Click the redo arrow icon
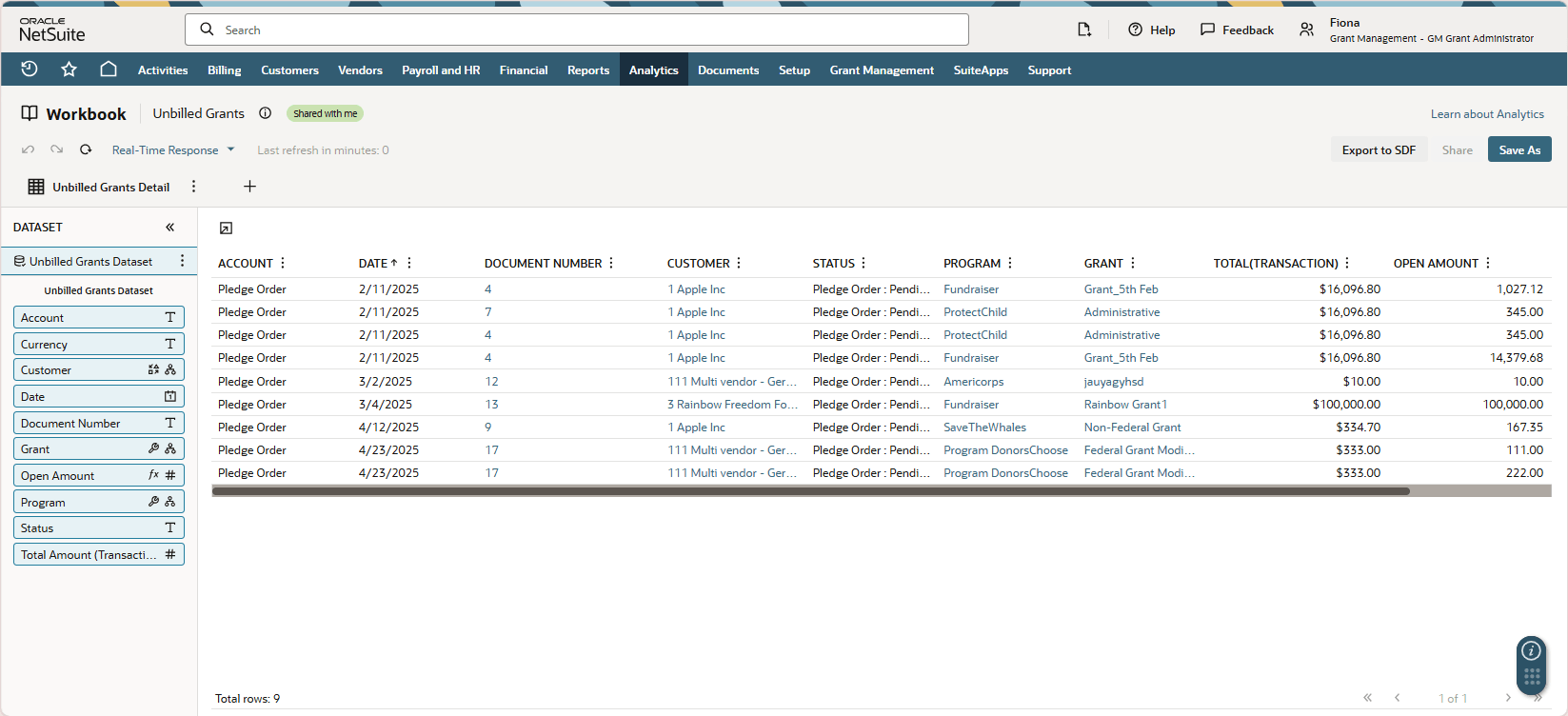 click(x=57, y=149)
